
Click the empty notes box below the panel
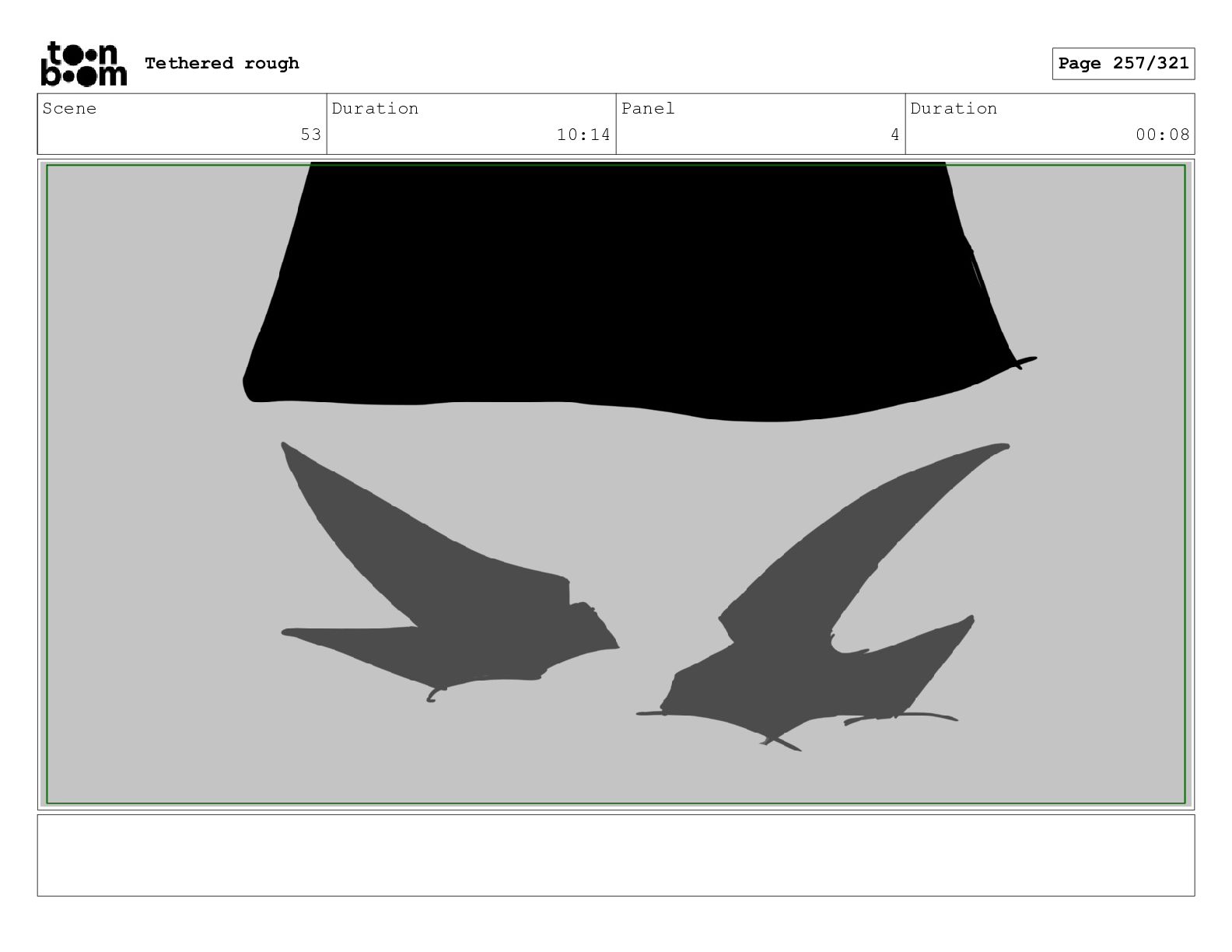616,855
